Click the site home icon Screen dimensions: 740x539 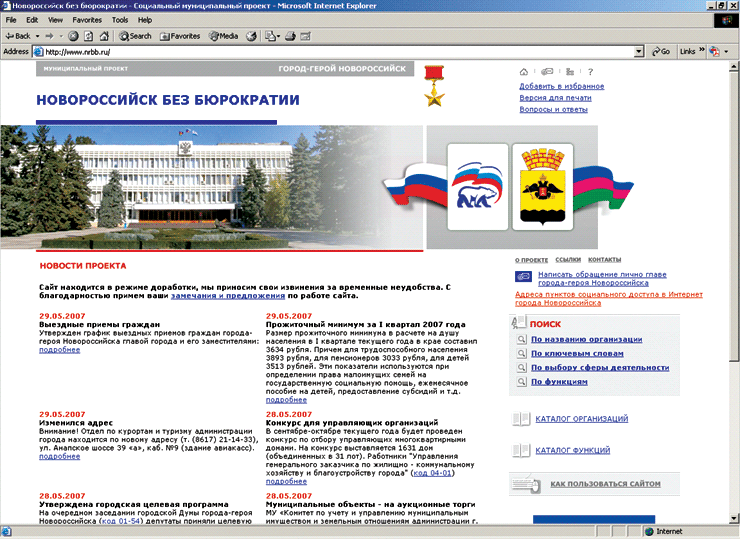coord(524,72)
